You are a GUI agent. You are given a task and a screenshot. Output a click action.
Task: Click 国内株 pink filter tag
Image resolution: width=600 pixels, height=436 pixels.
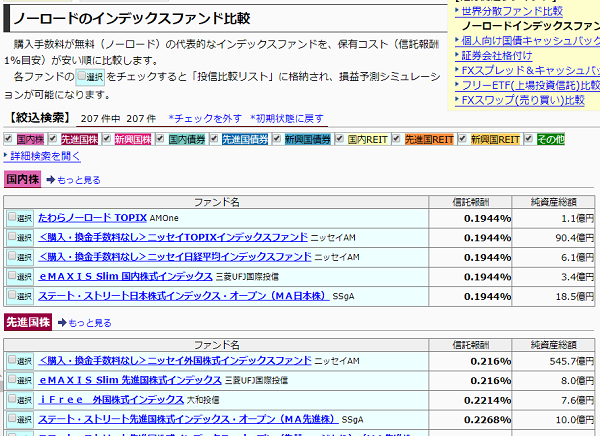click(31, 139)
